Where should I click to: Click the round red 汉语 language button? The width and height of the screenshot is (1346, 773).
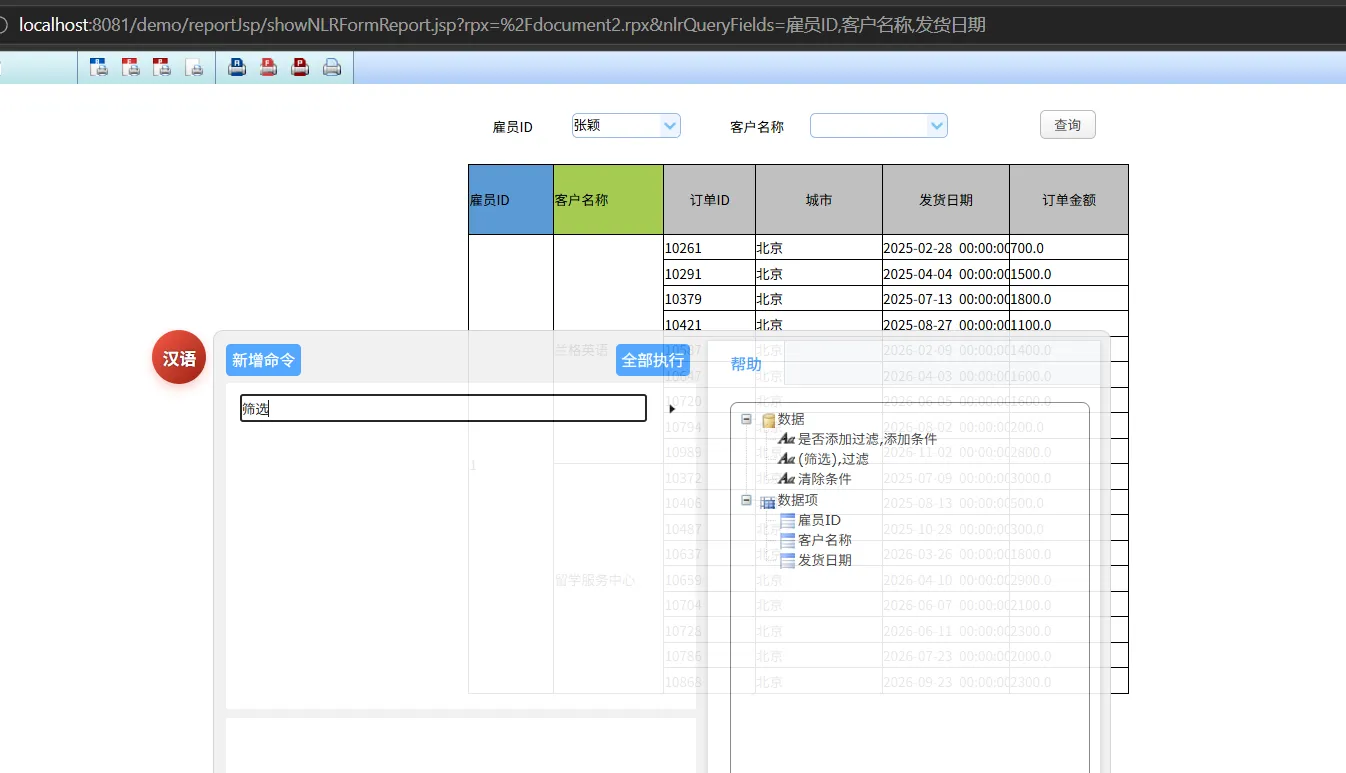click(179, 357)
